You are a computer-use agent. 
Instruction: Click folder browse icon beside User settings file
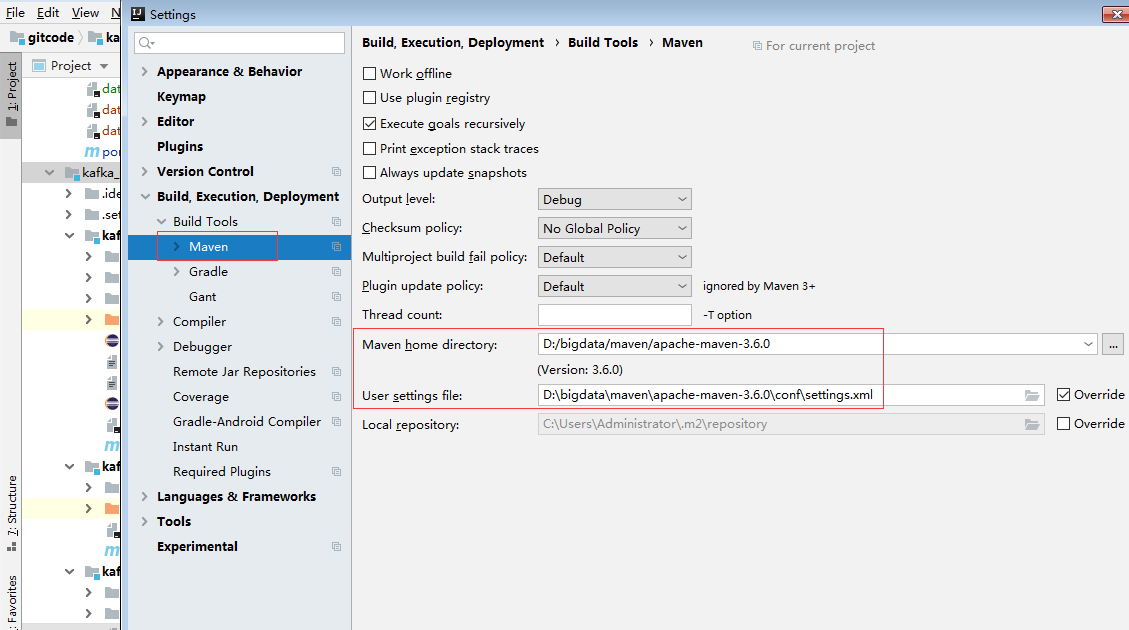1033,394
